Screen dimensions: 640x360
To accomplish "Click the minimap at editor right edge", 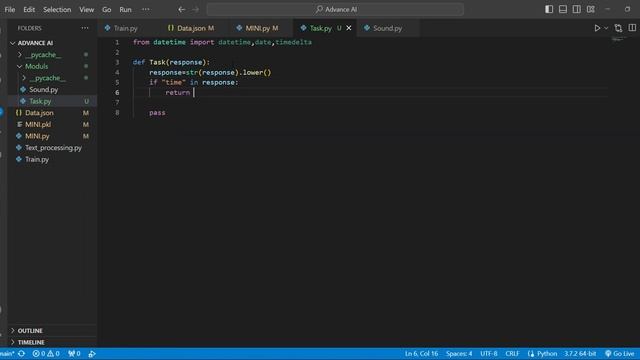I will (619, 40).
